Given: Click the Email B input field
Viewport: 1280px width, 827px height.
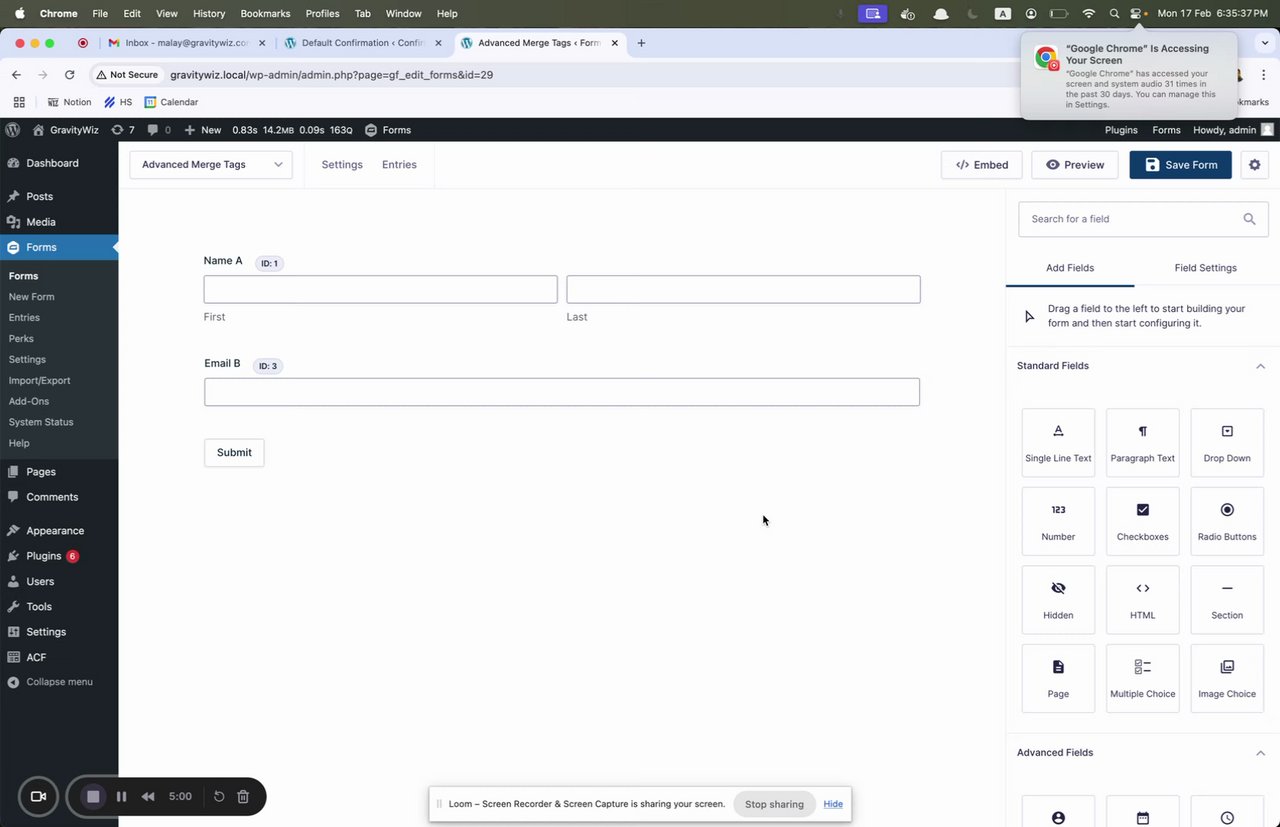Looking at the screenshot, I should (562, 392).
